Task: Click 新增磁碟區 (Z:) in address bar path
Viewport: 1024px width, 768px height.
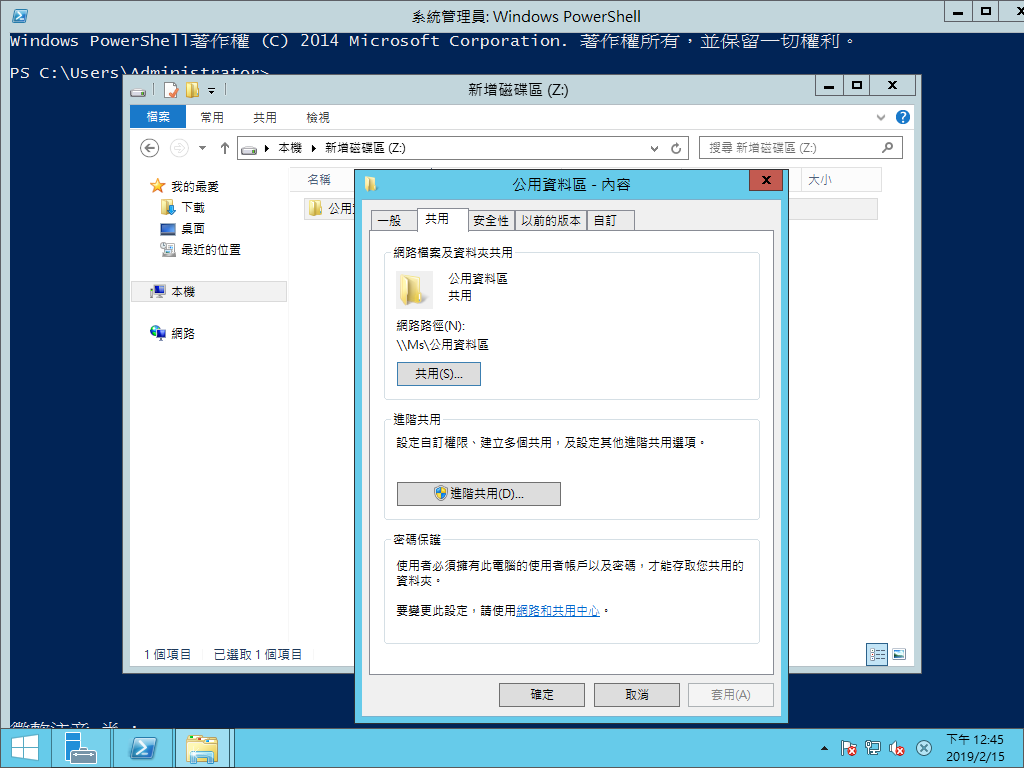Action: coord(365,148)
